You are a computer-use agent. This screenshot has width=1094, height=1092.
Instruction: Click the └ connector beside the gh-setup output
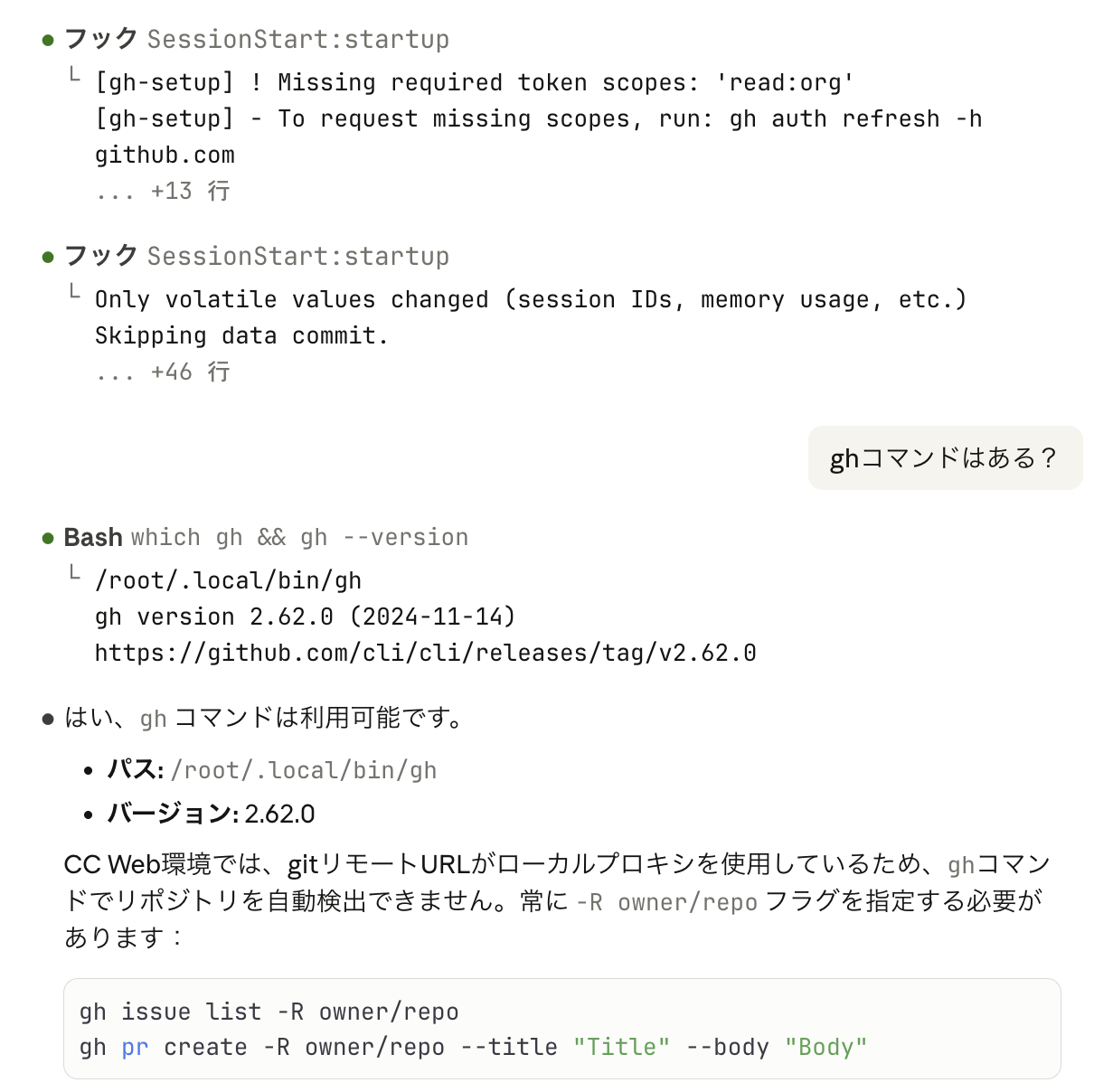coord(75,76)
